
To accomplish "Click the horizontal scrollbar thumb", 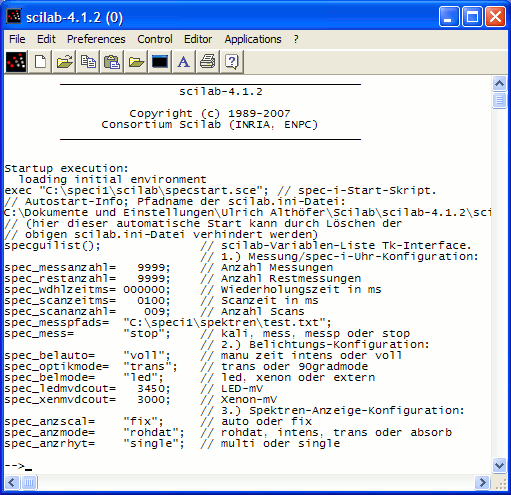I will coord(29,482).
